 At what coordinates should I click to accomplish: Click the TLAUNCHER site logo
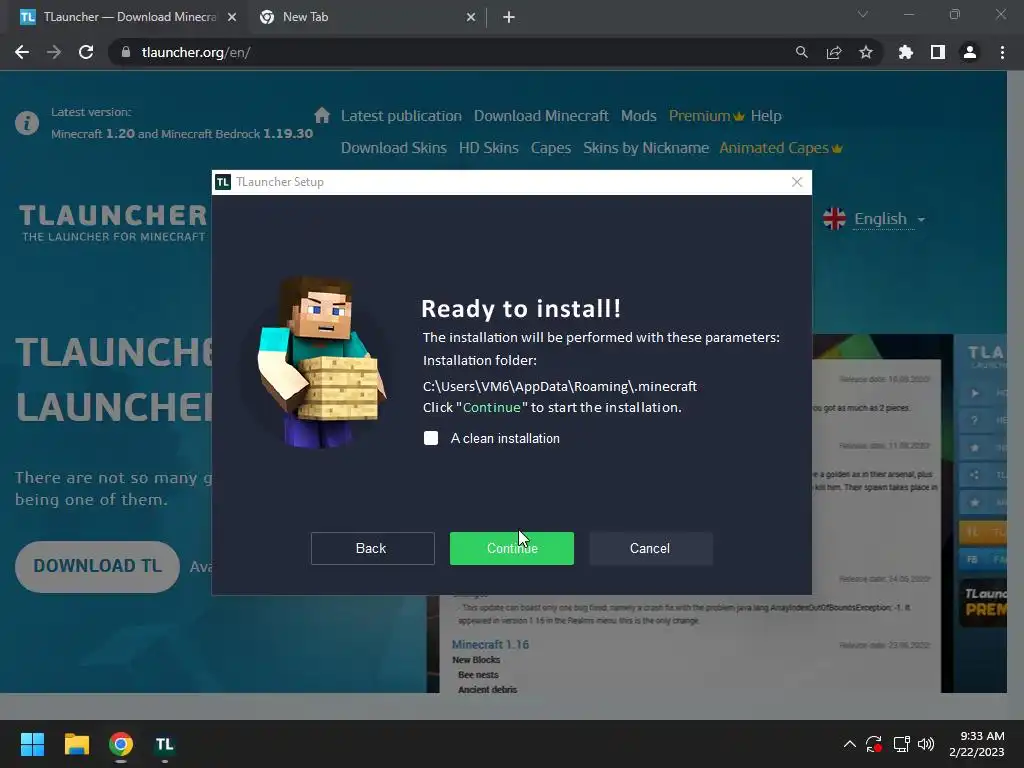click(x=113, y=222)
